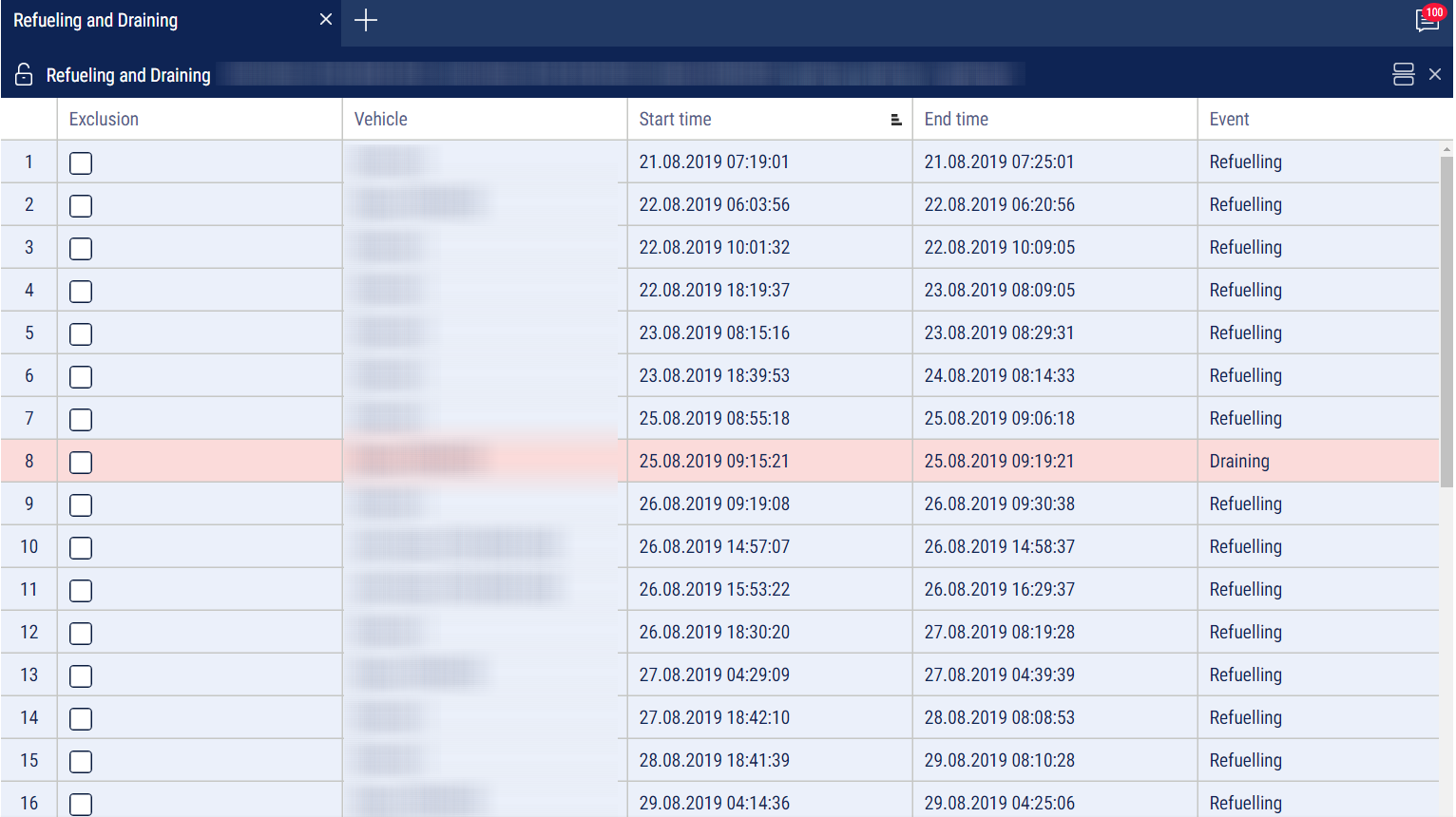Screen dimensions: 1456x817
Task: Select end time 22.08.2019 10:09:05
Action: (1000, 247)
